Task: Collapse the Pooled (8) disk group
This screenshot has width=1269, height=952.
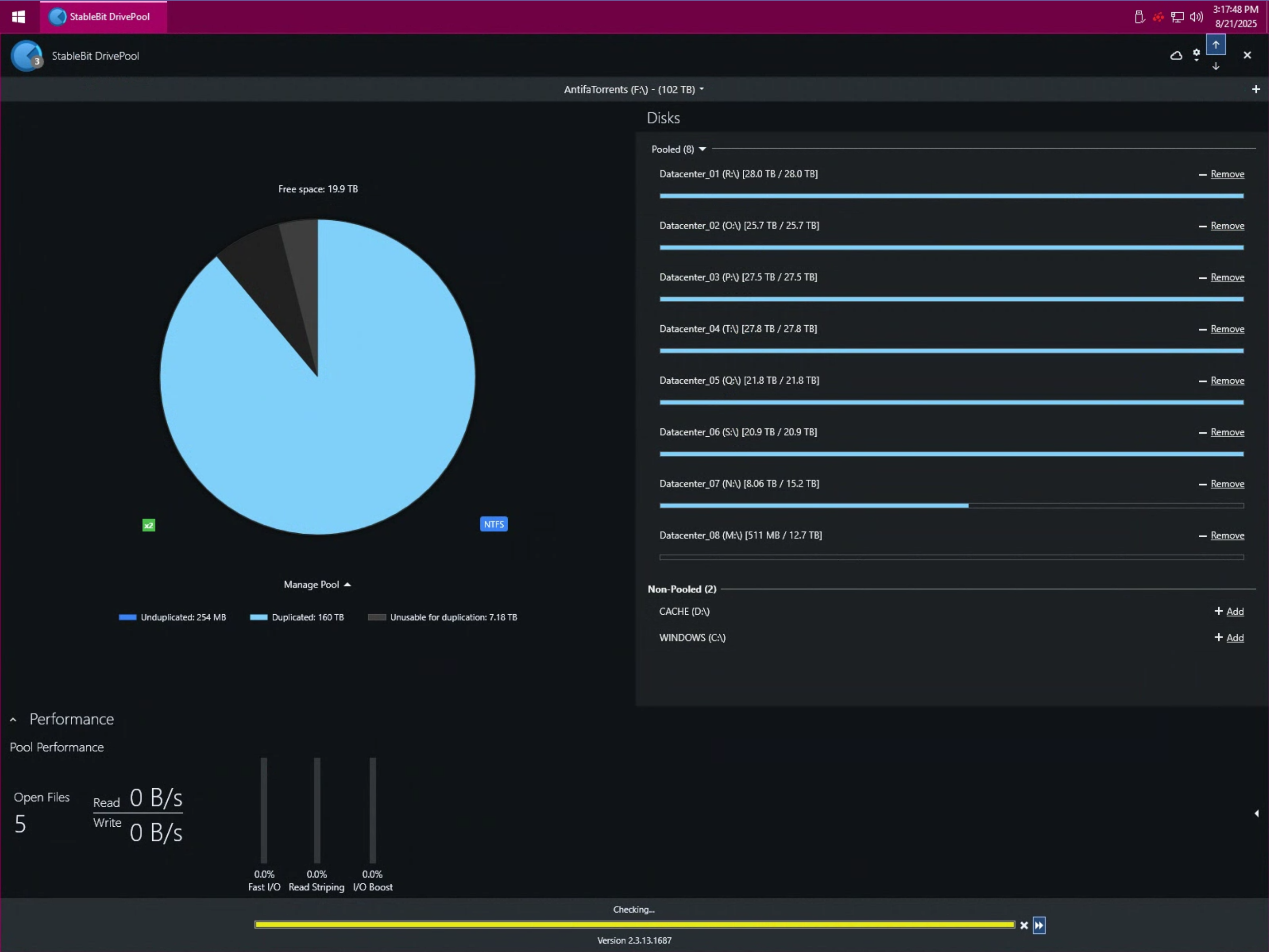Action: click(679, 149)
